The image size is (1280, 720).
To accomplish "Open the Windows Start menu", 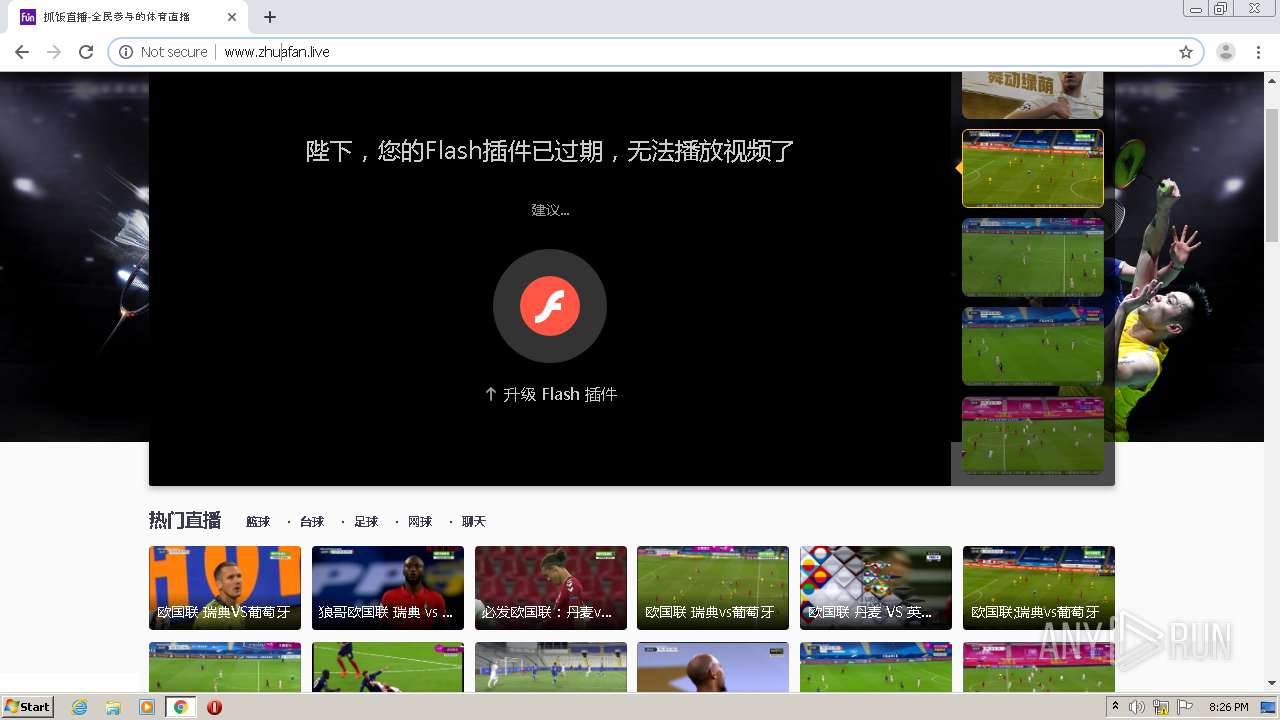I will [28, 706].
